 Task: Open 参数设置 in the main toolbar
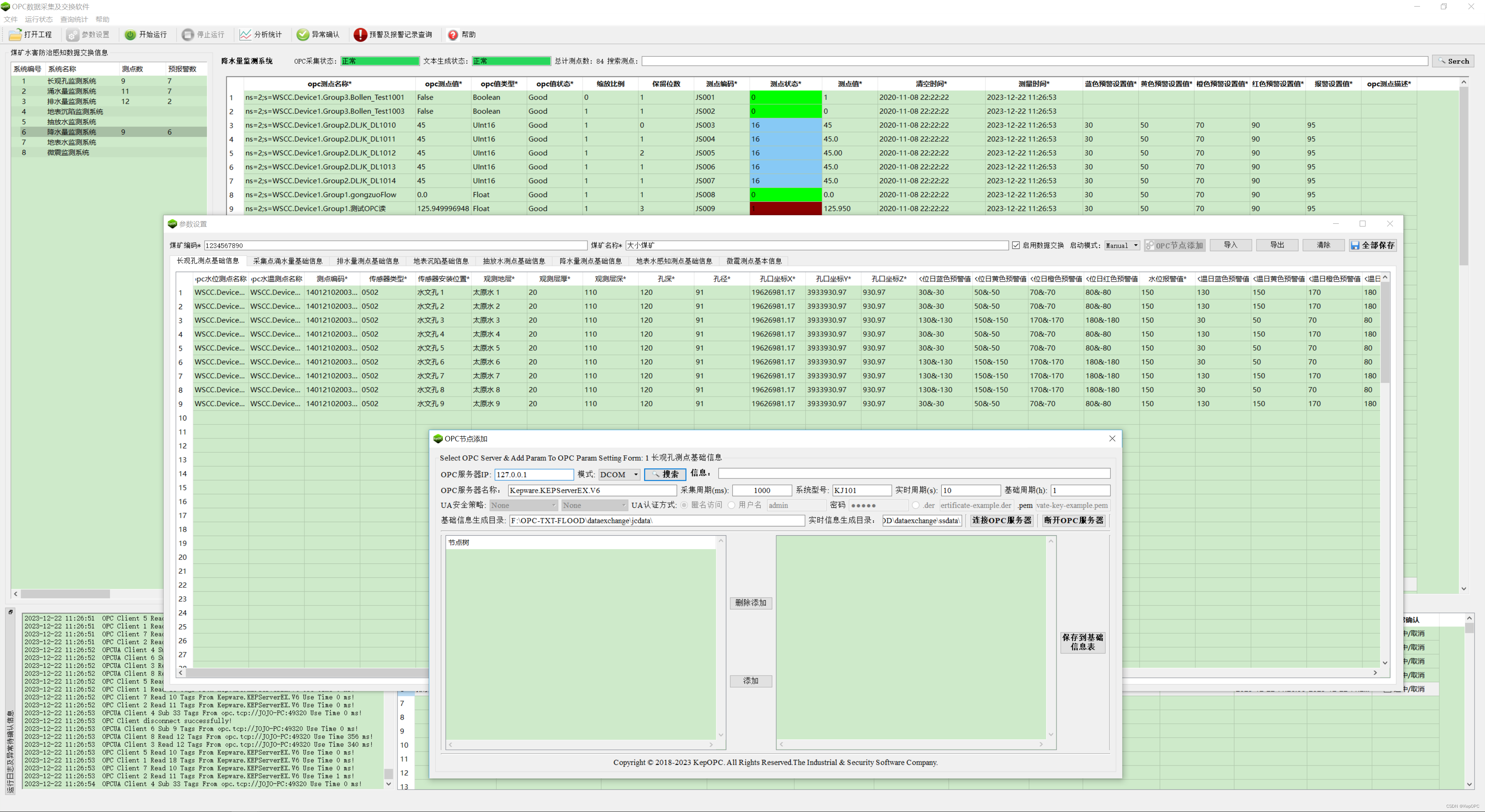(x=88, y=34)
